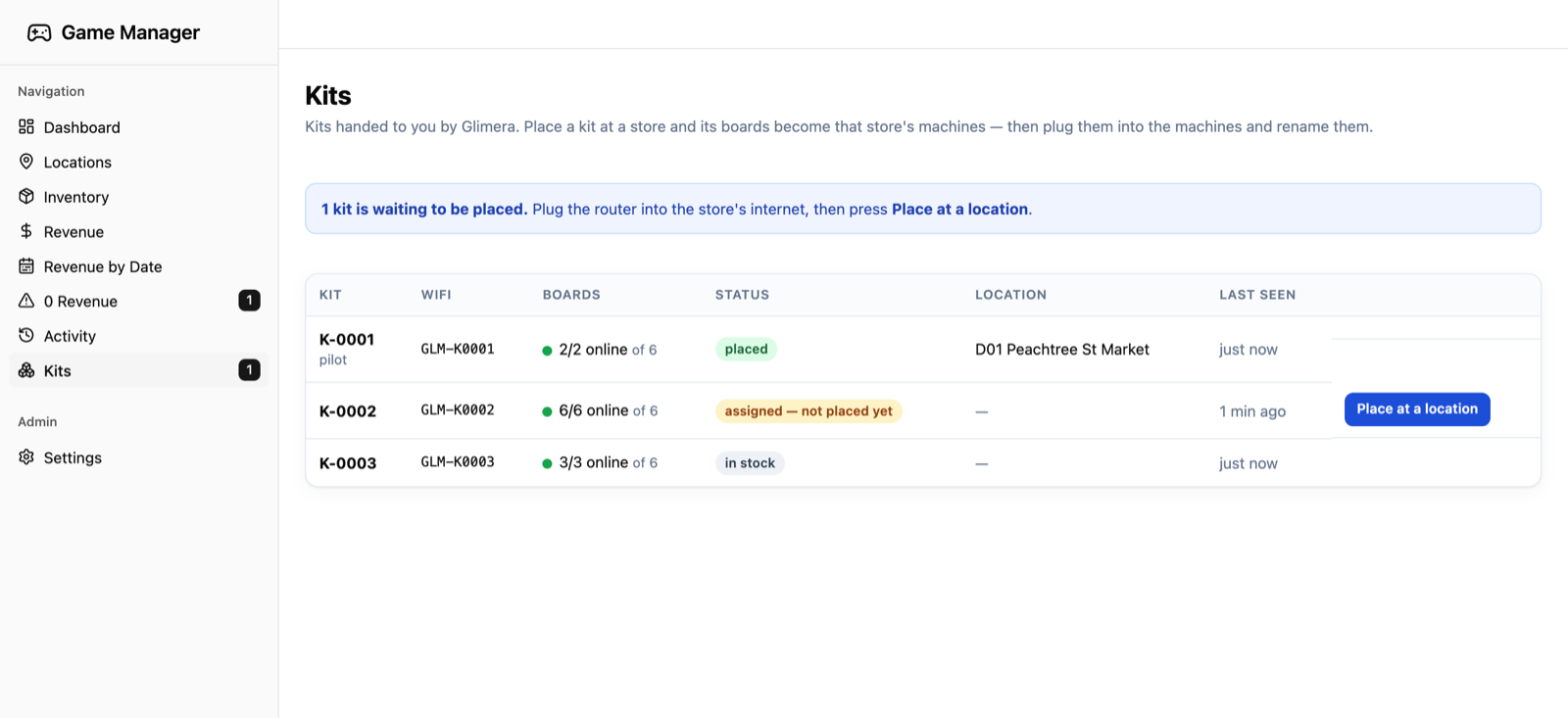Select the K-0001 pilot kit row
The height and width of the screenshot is (718, 1568).
[x=922, y=349]
